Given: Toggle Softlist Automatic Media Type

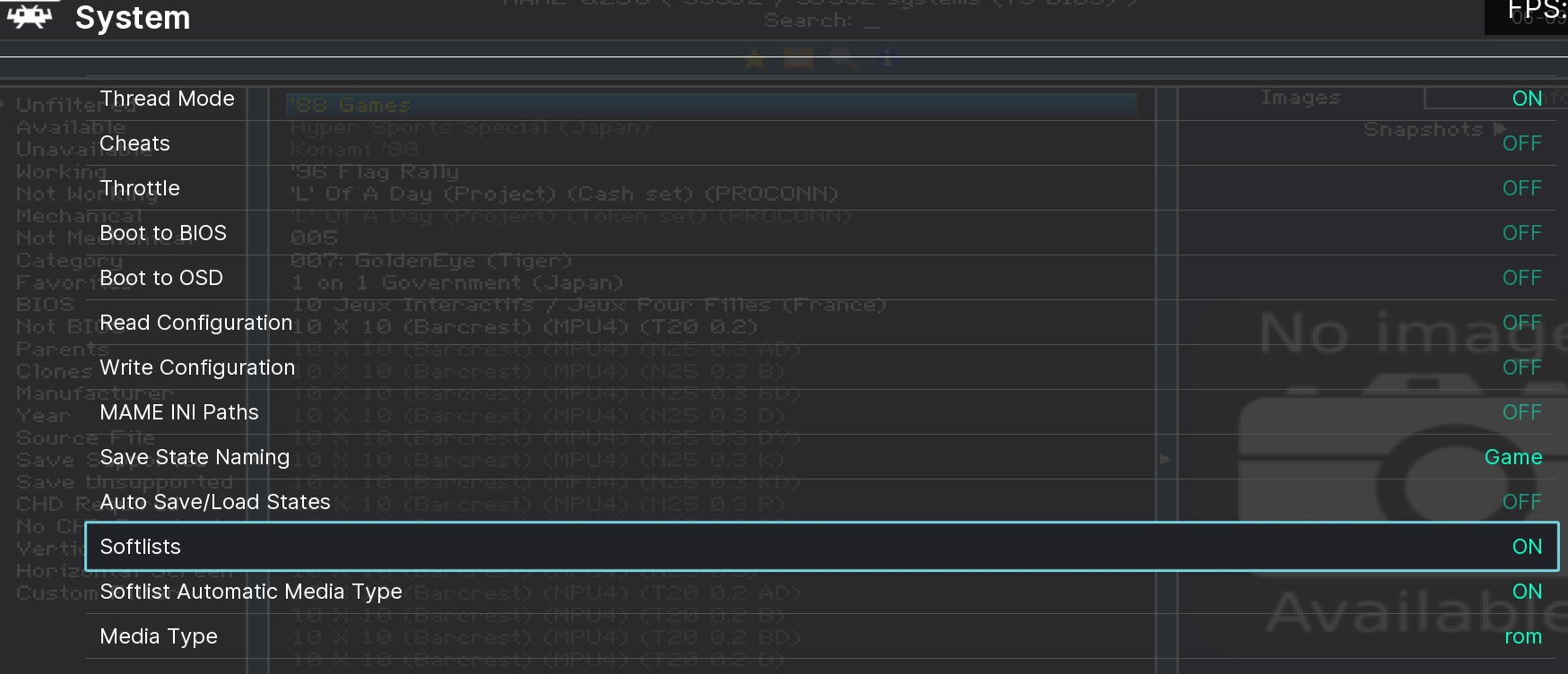Looking at the screenshot, I should pyautogui.click(x=822, y=592).
